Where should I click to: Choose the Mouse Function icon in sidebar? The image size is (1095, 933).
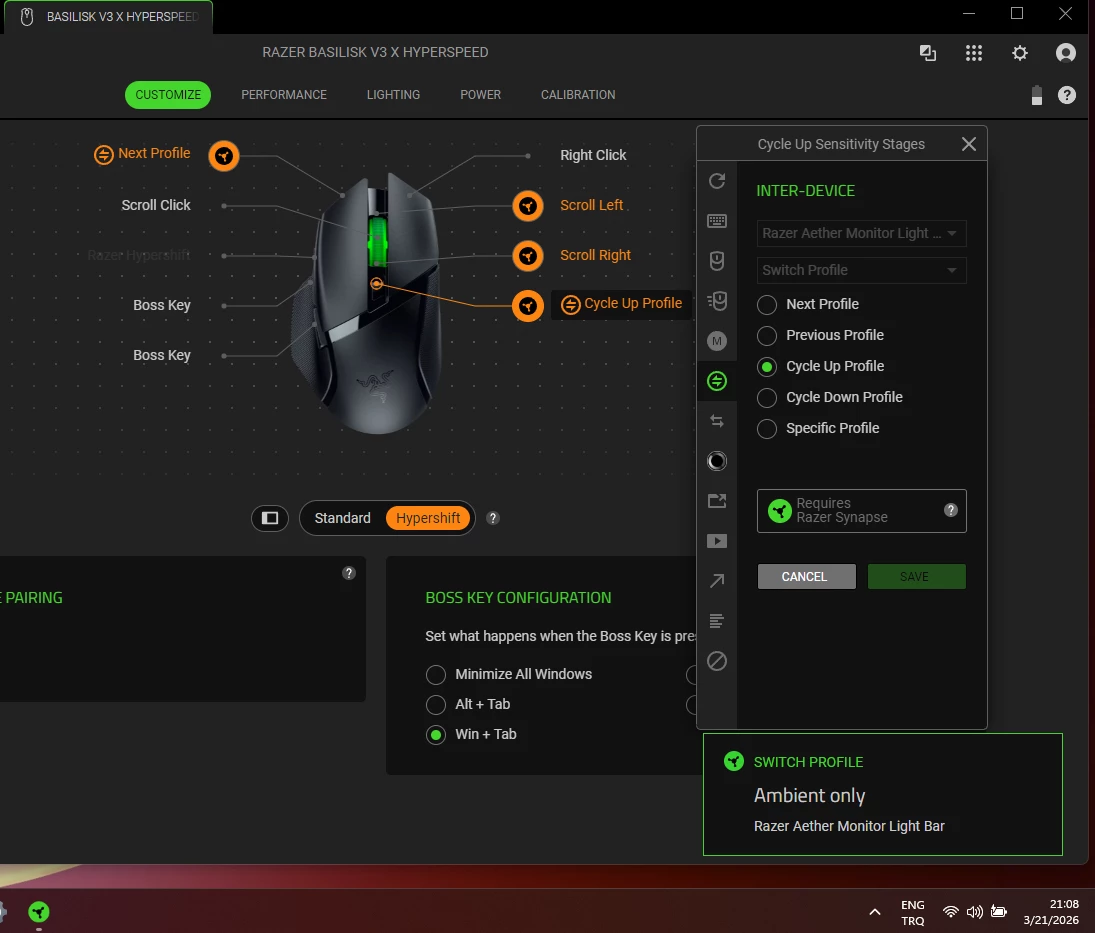(716, 261)
